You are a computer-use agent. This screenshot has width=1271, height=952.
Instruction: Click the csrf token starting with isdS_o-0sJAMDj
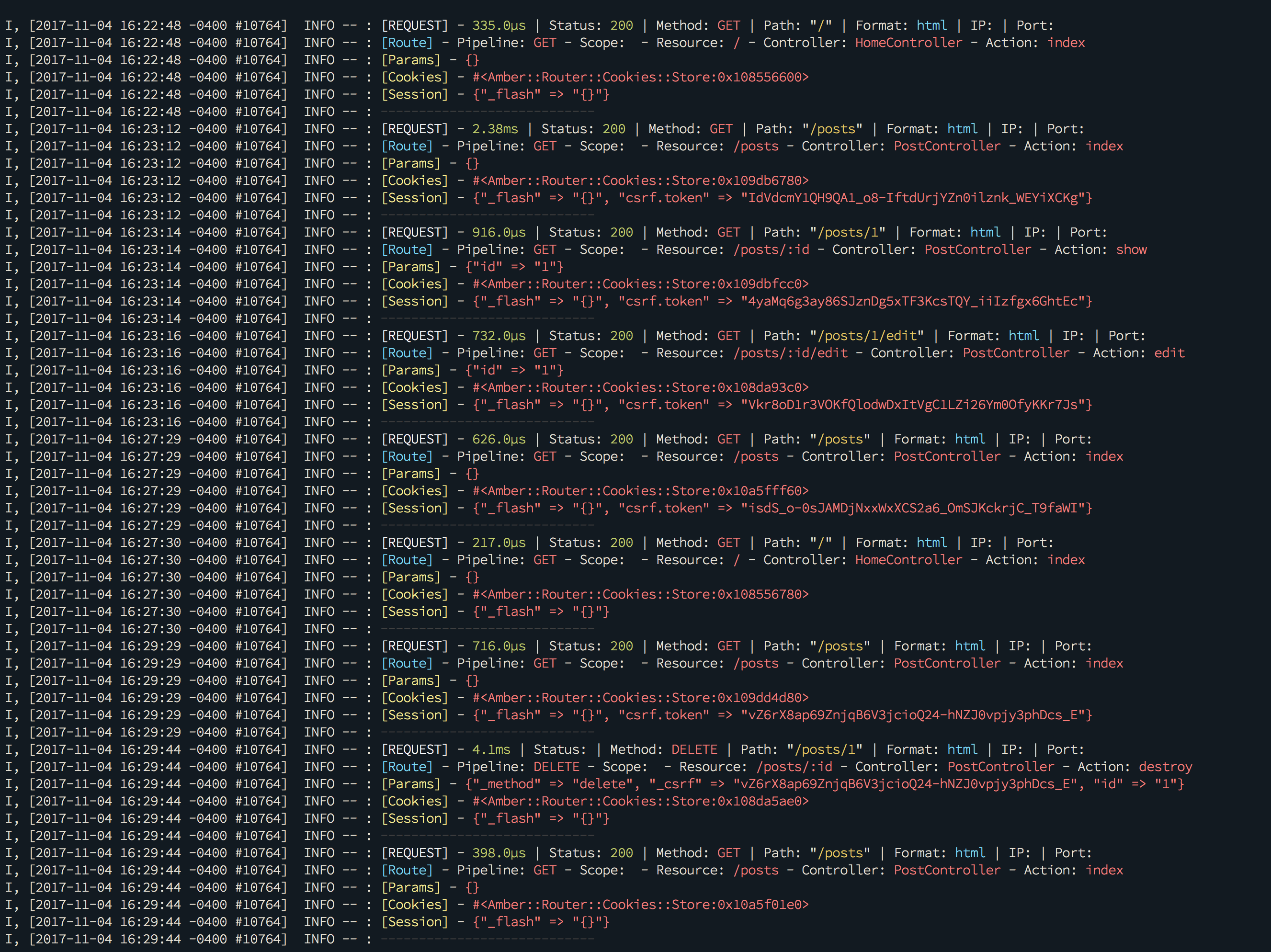912,508
